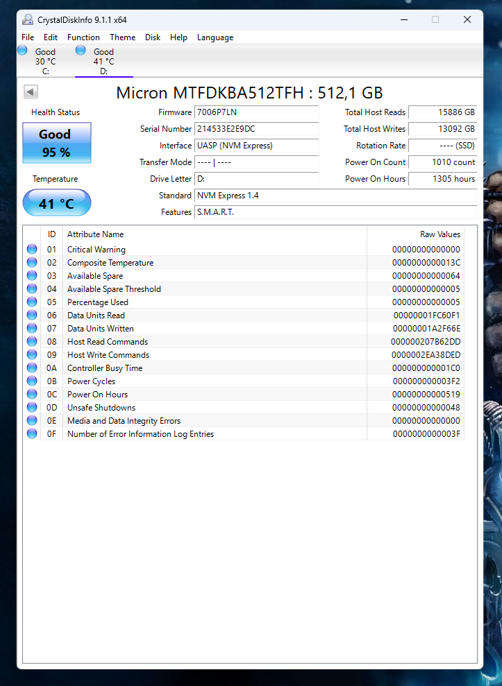The height and width of the screenshot is (686, 502).
Task: Click the Total Host Writes value 13092 GB
Action: pos(442,129)
